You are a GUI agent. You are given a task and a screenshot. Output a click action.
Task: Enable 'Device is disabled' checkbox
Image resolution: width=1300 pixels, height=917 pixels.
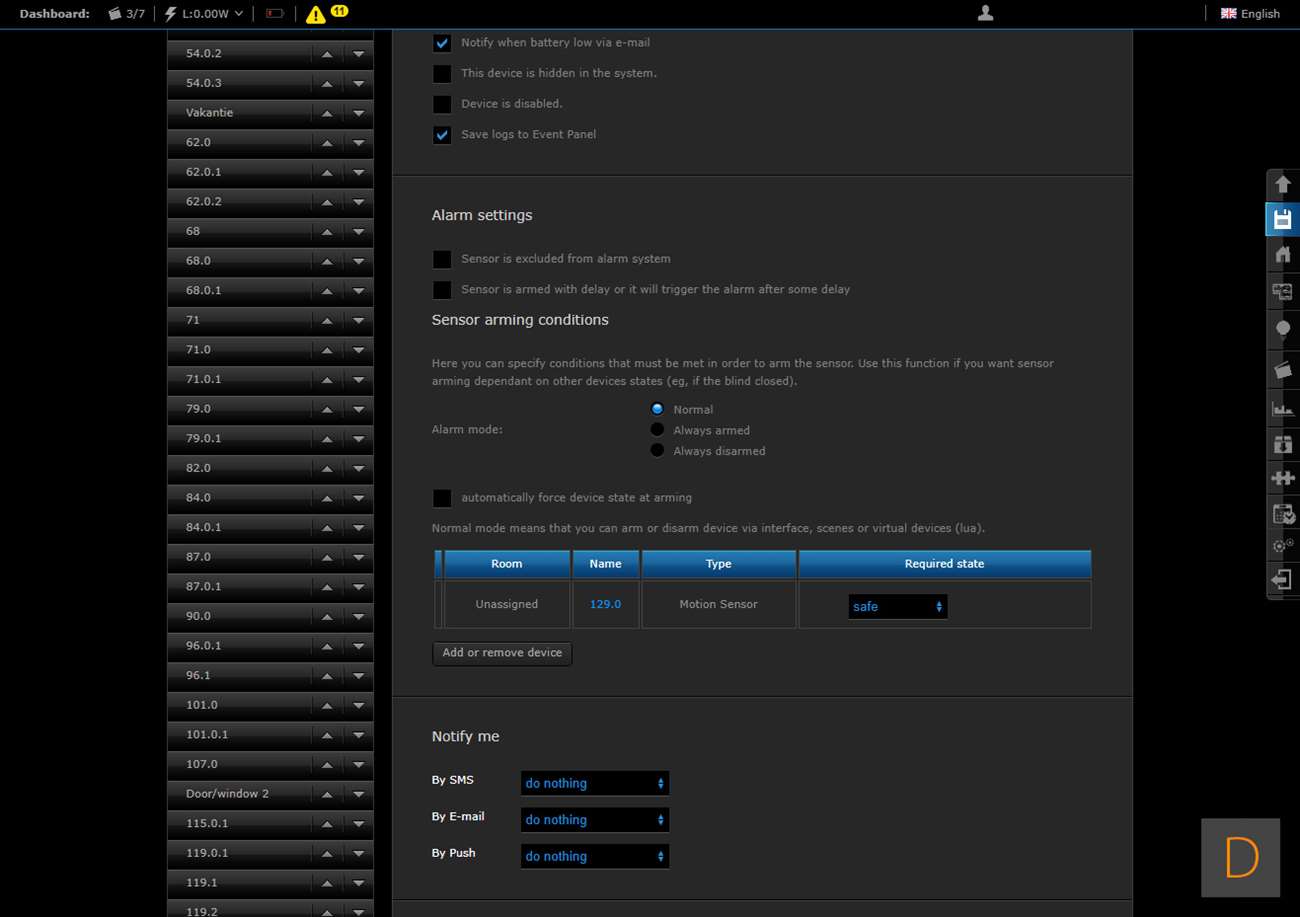[442, 104]
